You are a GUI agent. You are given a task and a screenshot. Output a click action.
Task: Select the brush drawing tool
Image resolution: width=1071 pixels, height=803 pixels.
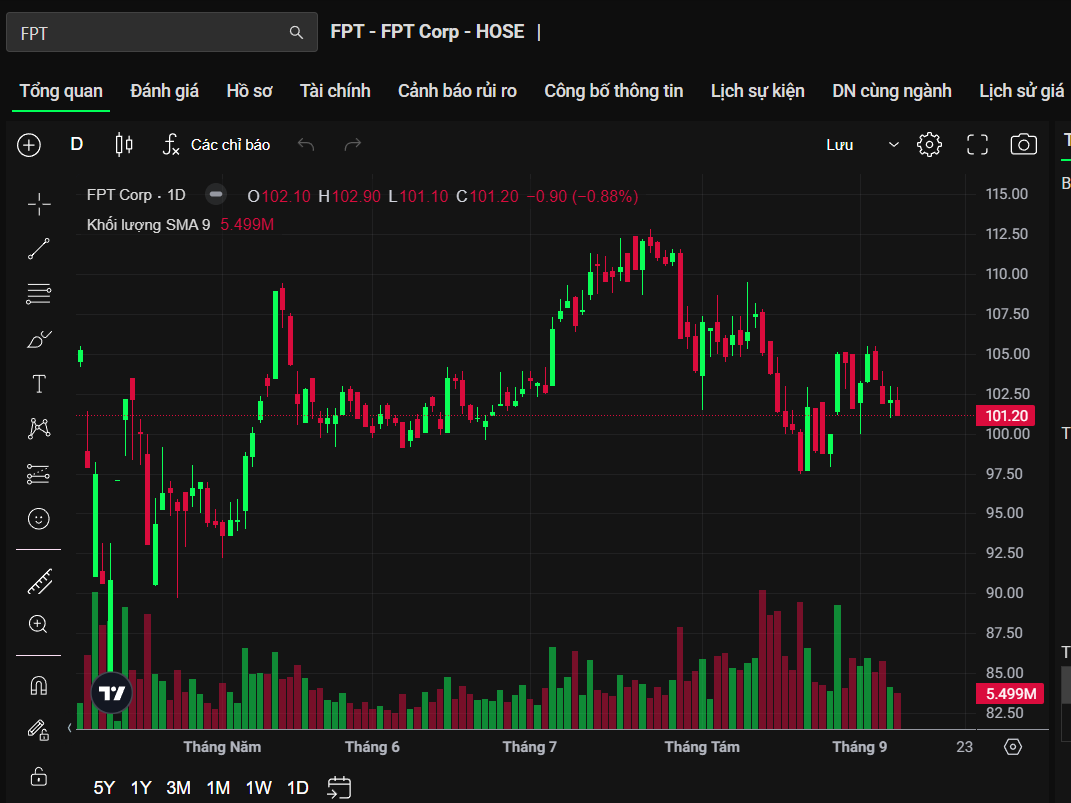click(x=39, y=339)
